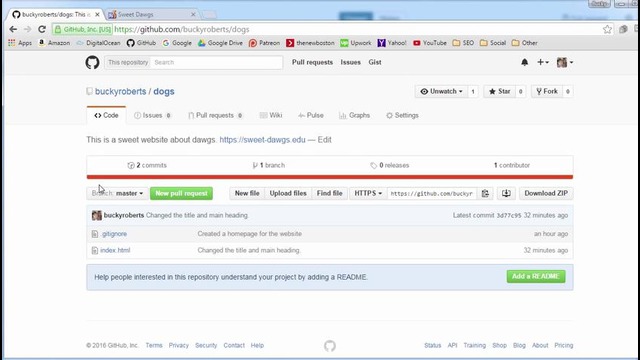View the 1 branch list
640x360 pixels.
(269, 165)
